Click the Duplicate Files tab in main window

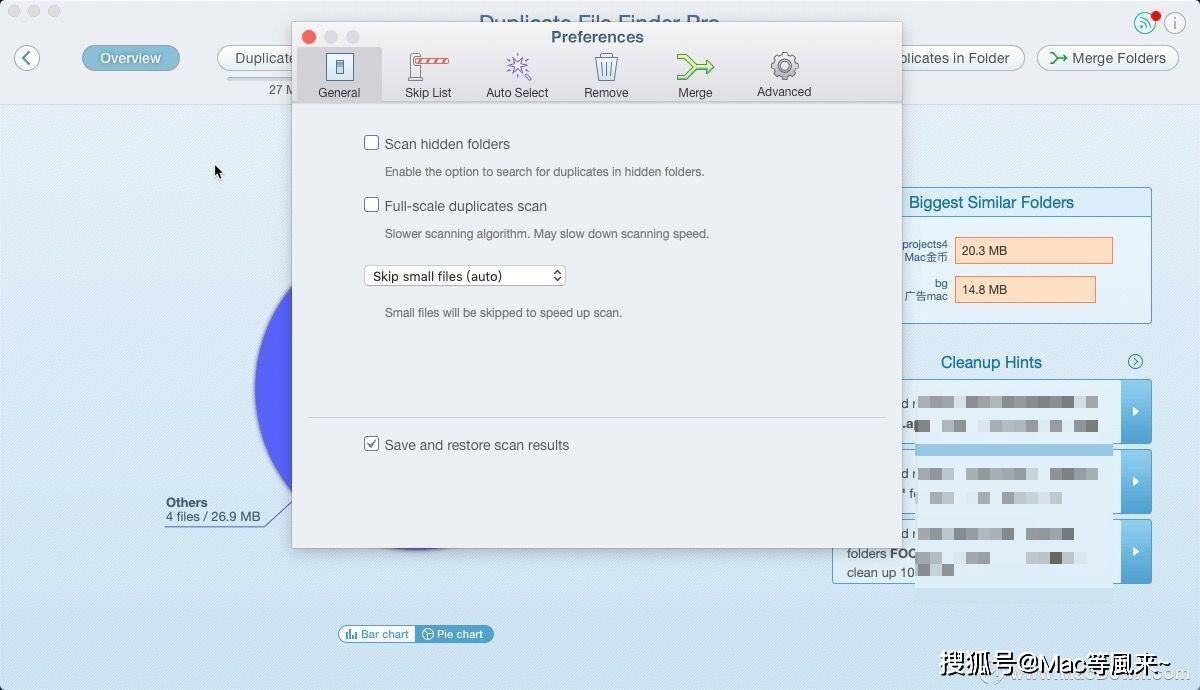(x=256, y=58)
